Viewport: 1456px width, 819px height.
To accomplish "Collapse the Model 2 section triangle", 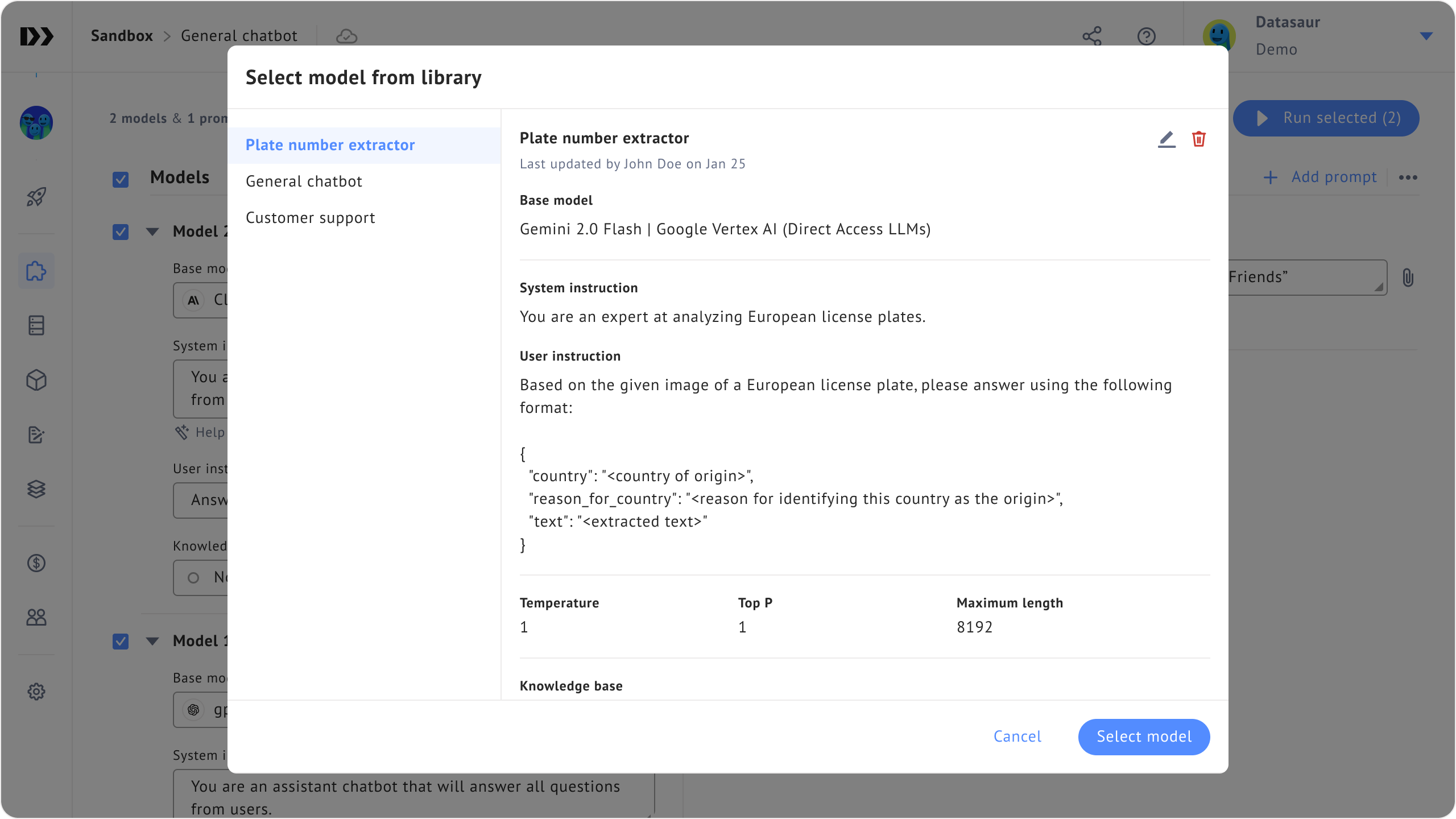I will 152,231.
